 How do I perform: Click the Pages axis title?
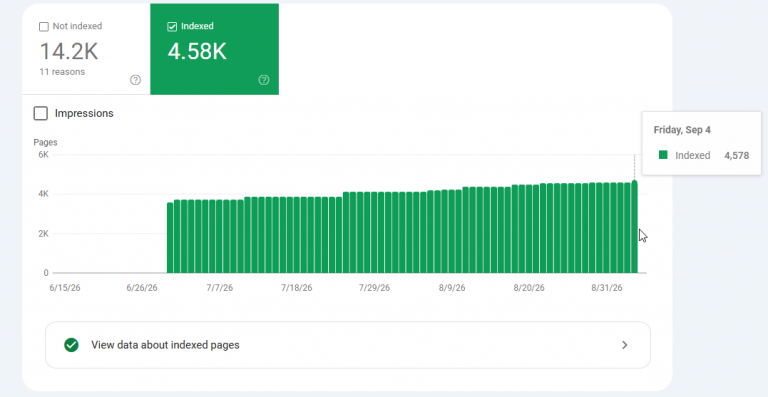coord(46,142)
